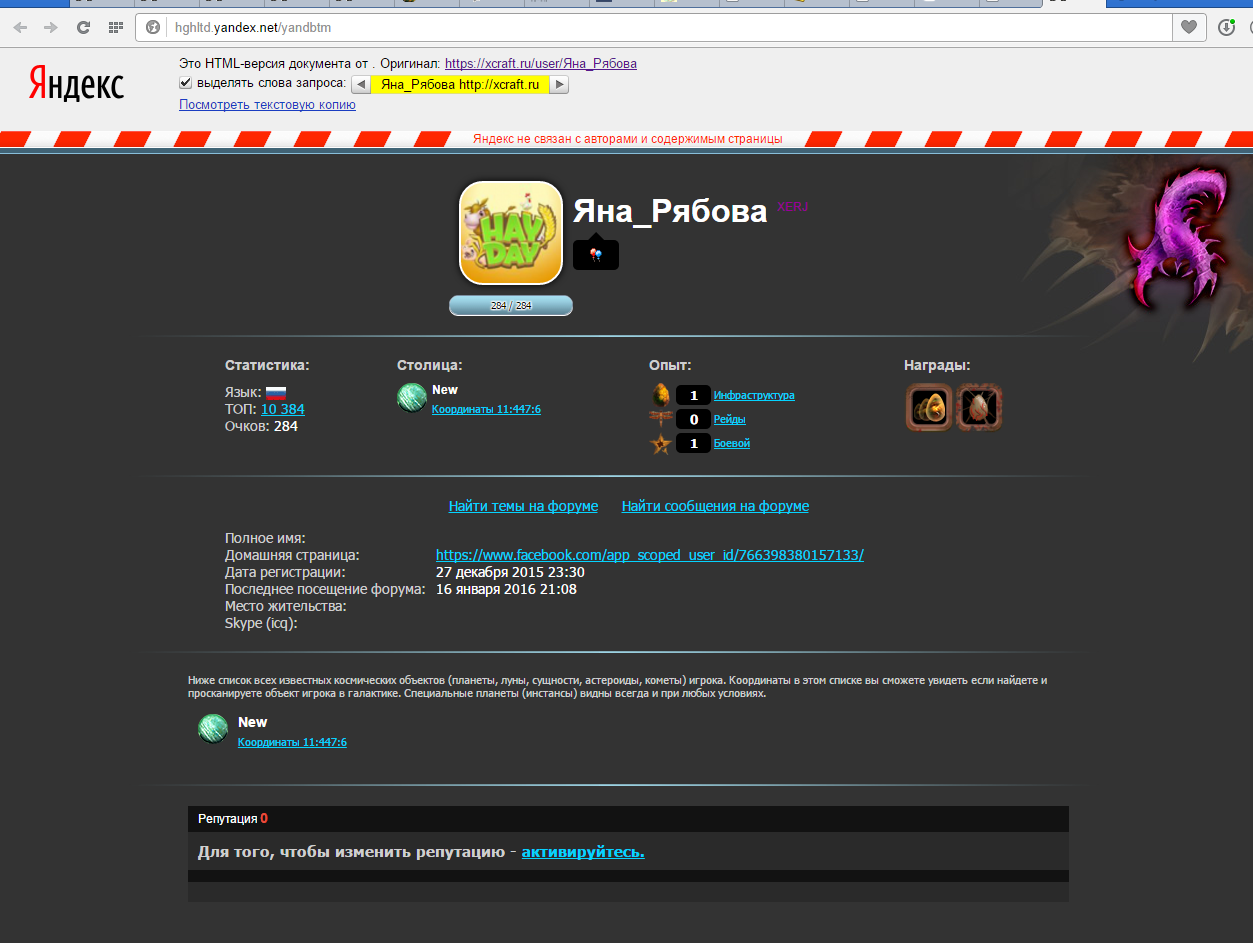Click the planet name 'New' in the space objects list

[x=252, y=722]
